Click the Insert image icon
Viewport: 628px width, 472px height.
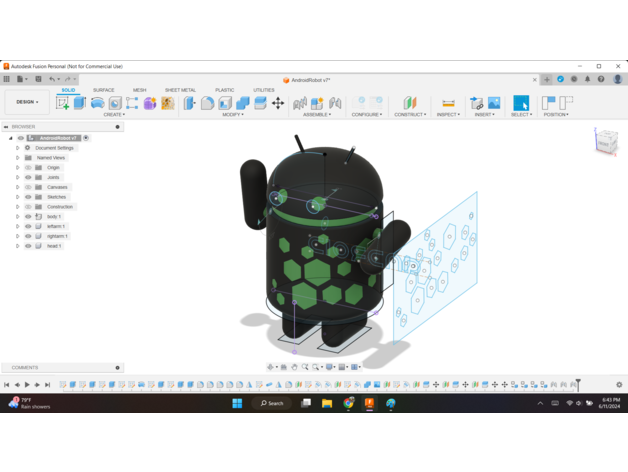tap(494, 102)
